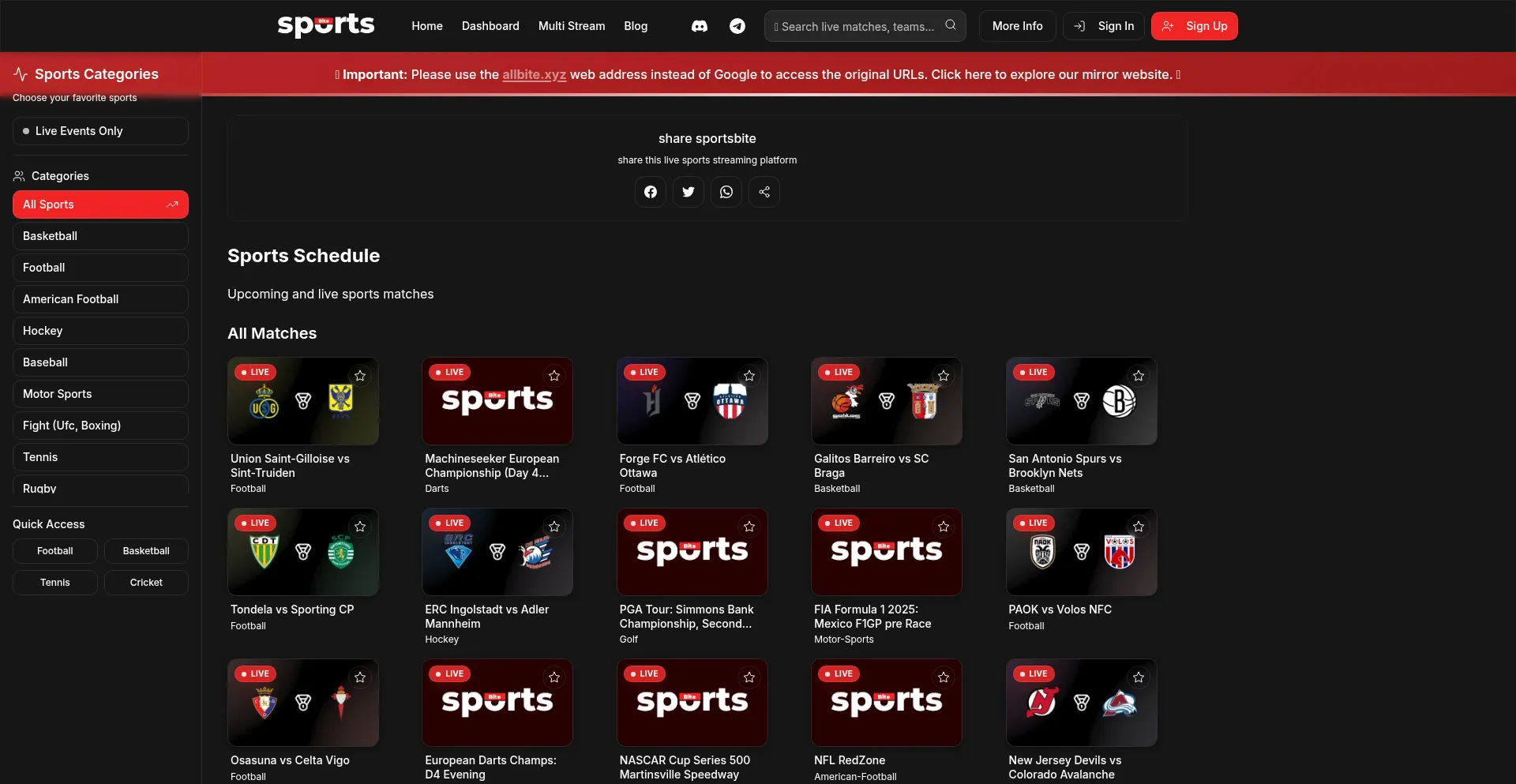Click the Sign Up button
Image resolution: width=1516 pixels, height=784 pixels.
point(1194,26)
